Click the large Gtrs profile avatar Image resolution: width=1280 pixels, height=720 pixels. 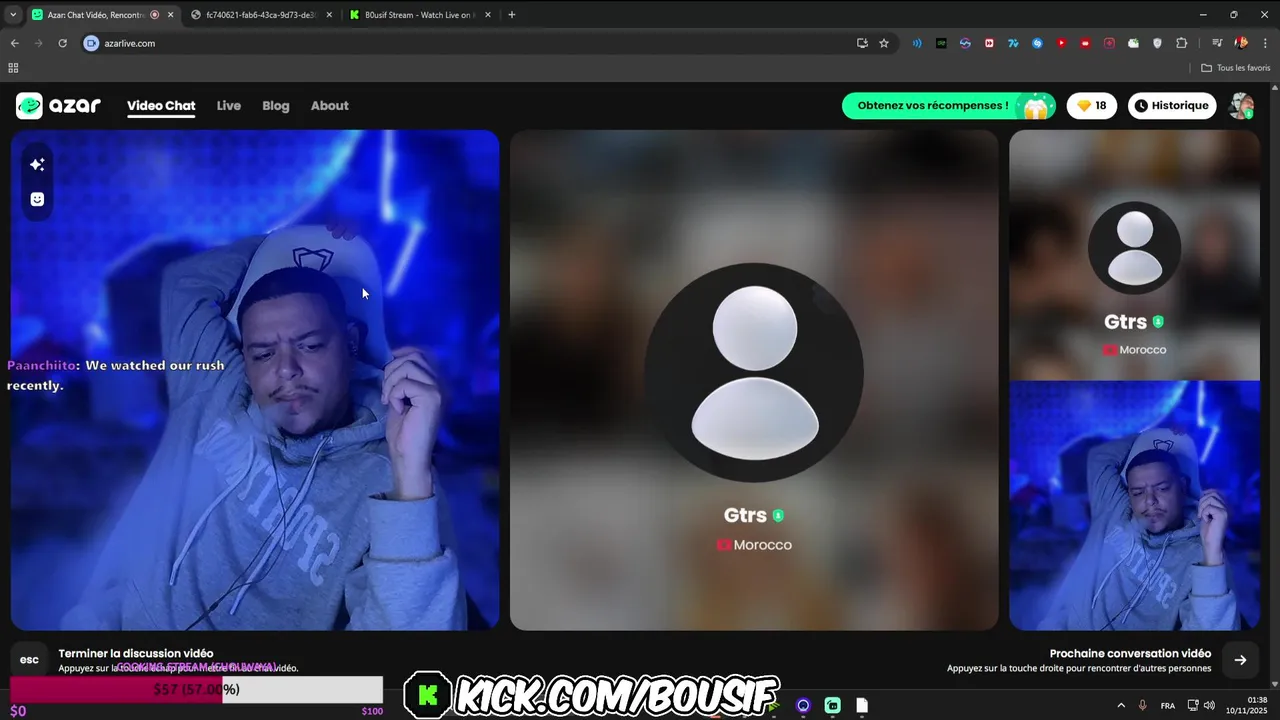point(755,373)
